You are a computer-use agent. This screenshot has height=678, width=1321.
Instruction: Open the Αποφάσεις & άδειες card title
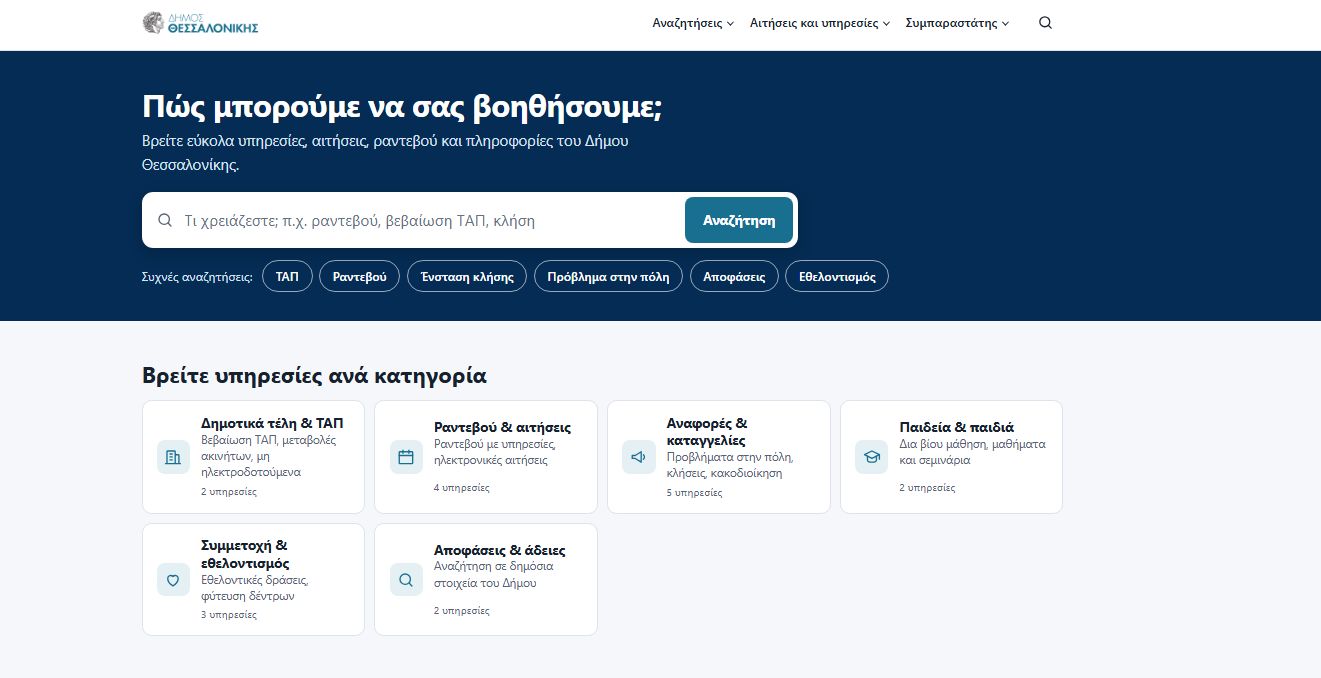coord(500,550)
